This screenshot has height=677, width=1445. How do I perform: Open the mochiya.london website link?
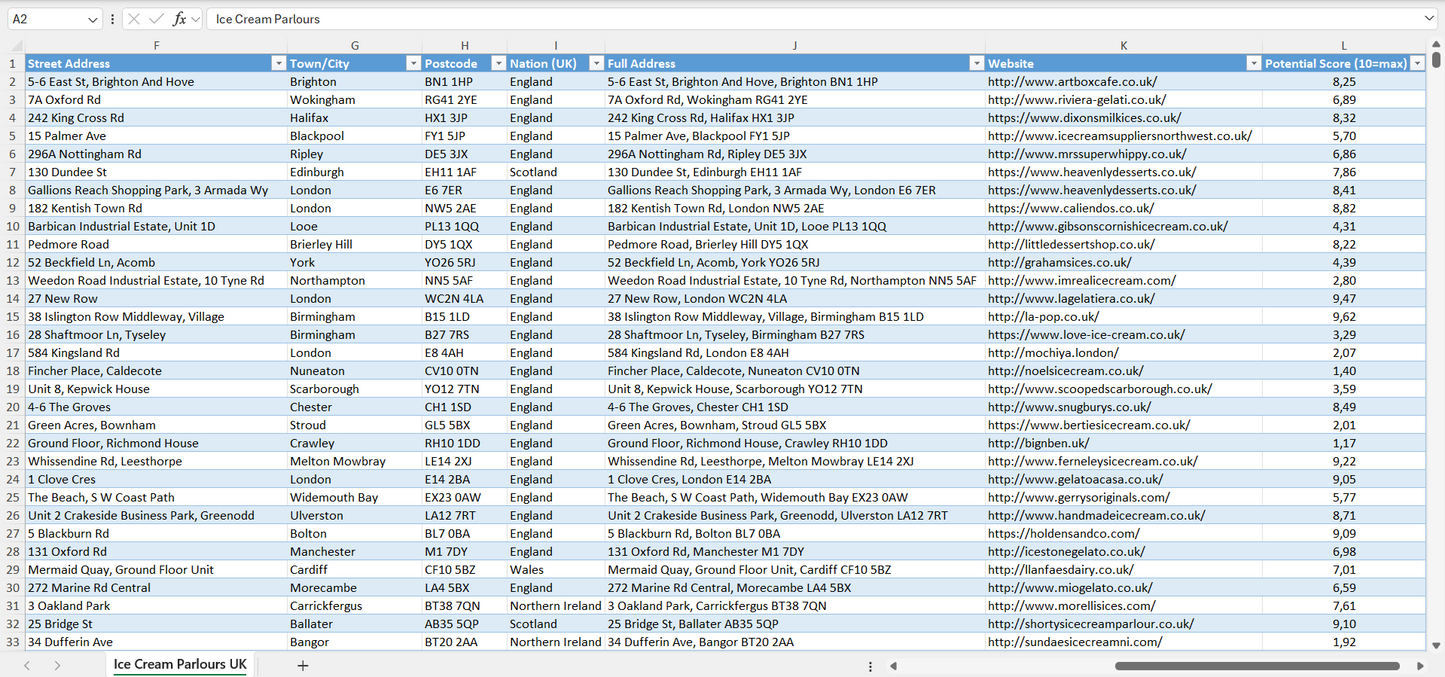(x=1047, y=352)
